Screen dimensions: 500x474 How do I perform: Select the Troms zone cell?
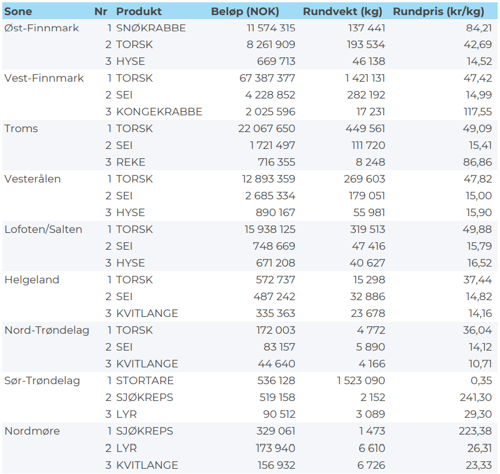coord(21,129)
